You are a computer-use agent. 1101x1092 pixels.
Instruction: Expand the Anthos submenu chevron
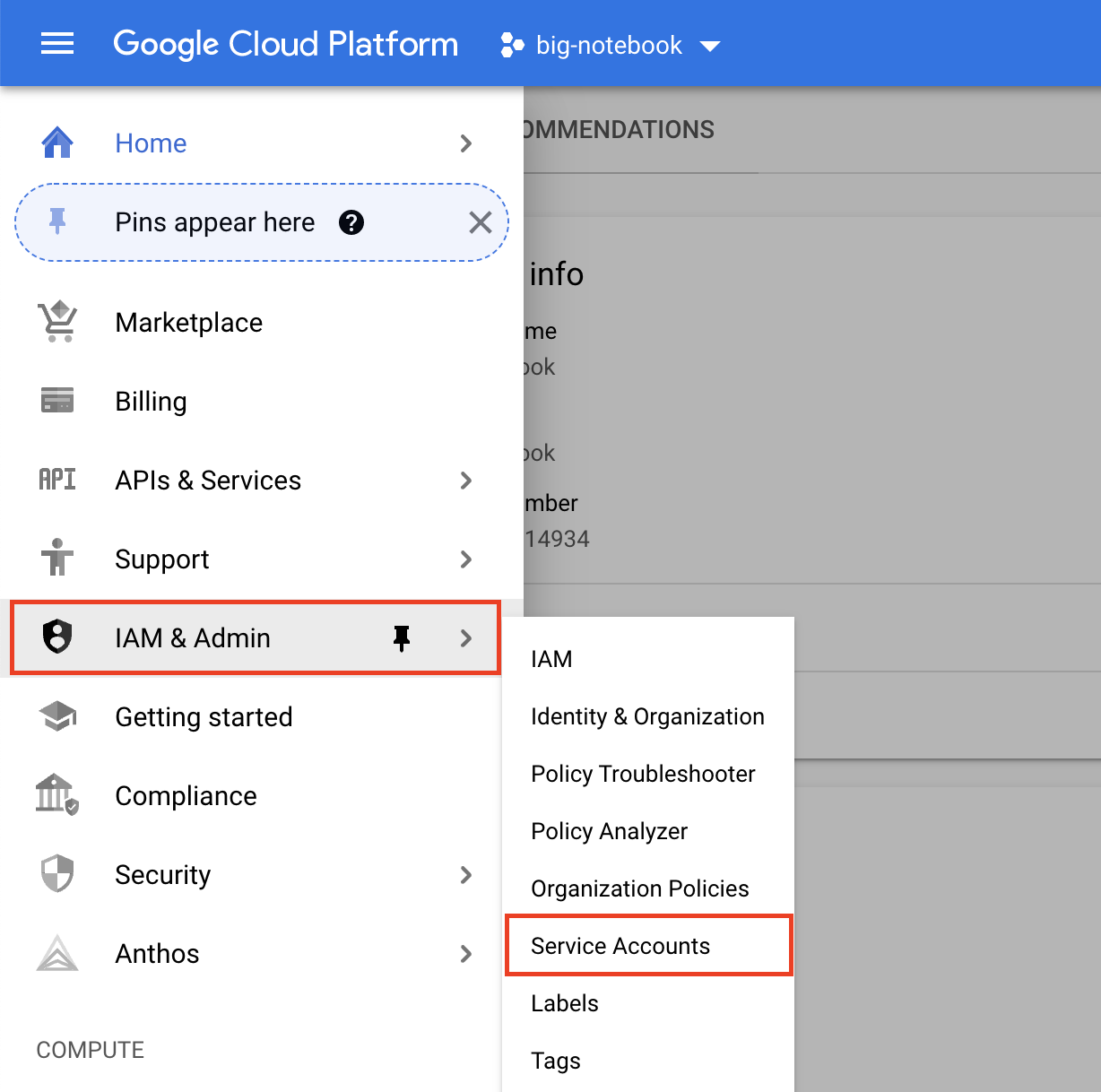465,954
